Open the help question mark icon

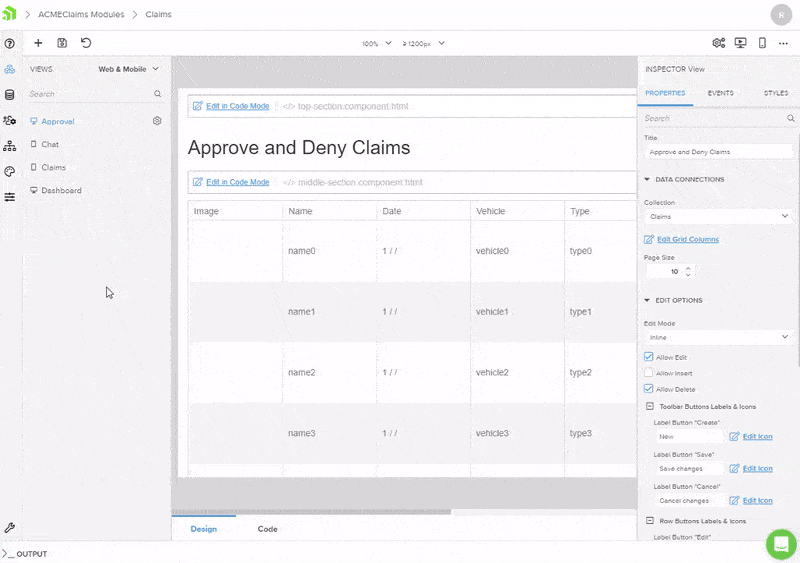(10, 44)
